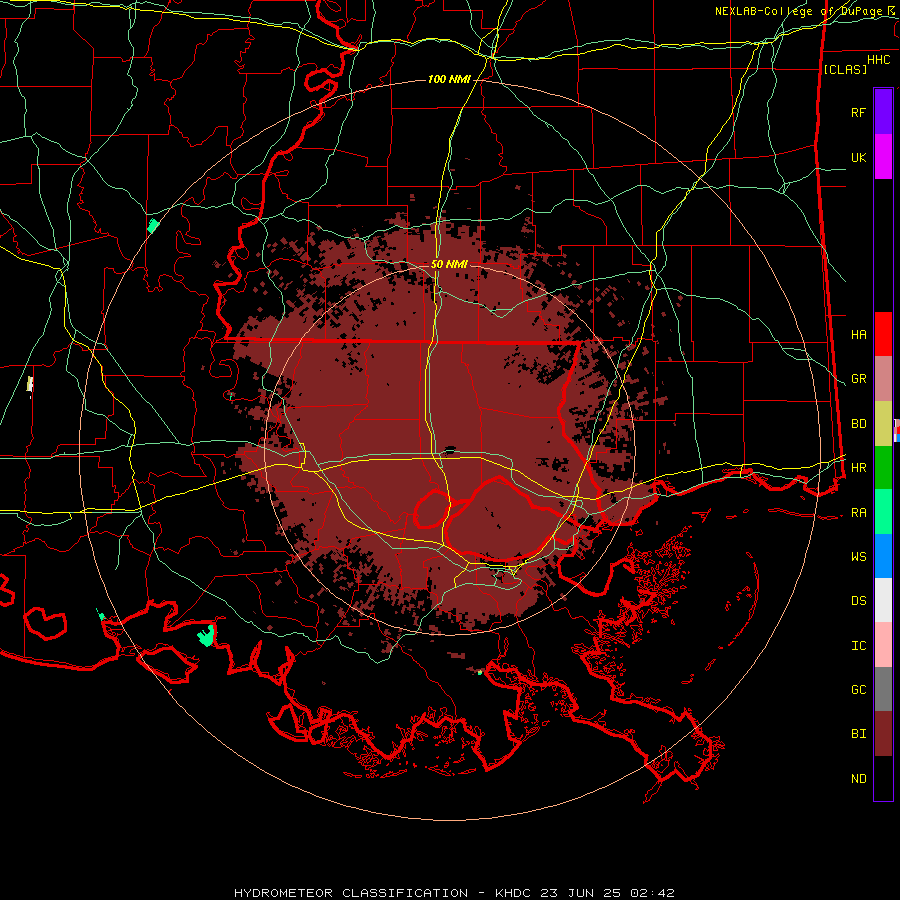The image size is (900, 900).
Task: Click the 'GC' legend label
Action: coord(858,690)
